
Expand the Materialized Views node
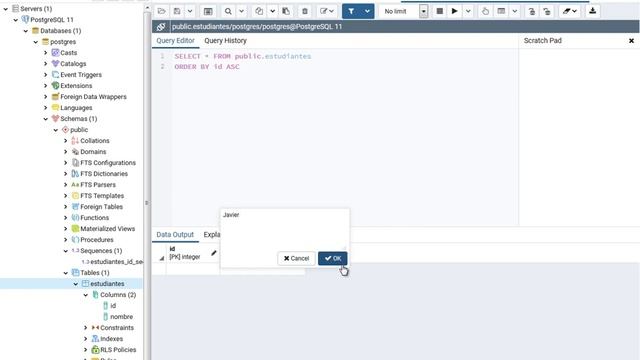click(66, 229)
